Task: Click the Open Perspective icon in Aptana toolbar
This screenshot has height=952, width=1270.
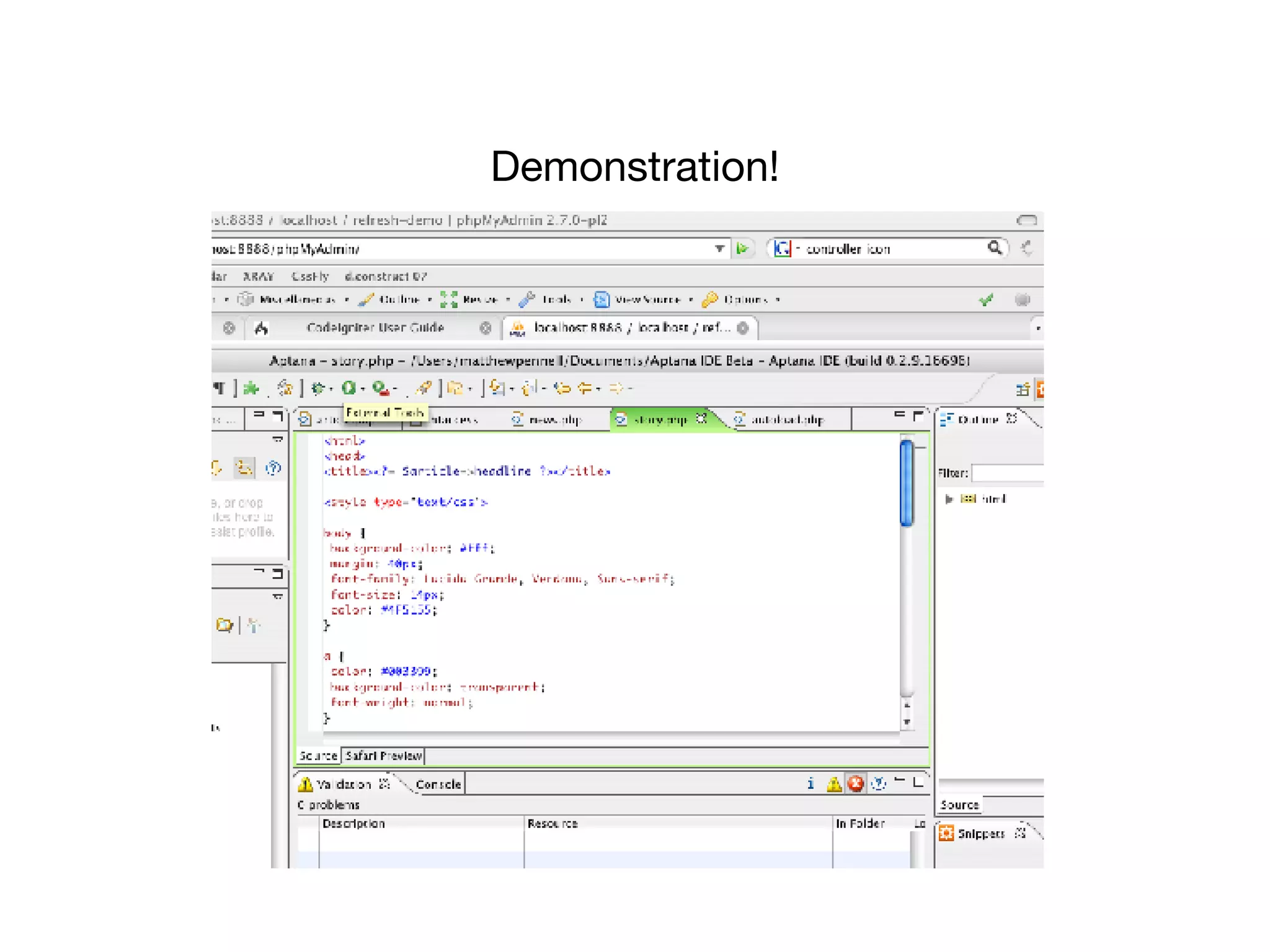Action: point(1023,390)
